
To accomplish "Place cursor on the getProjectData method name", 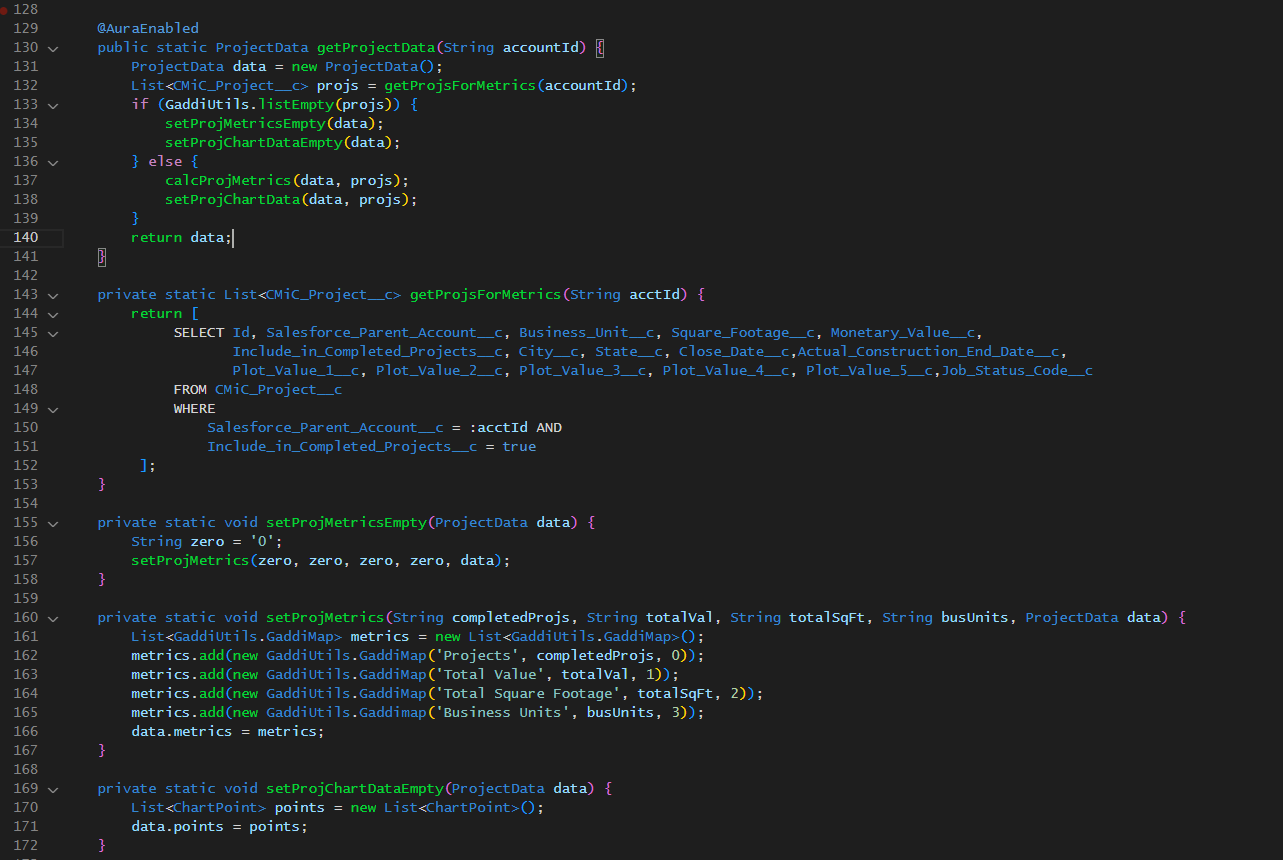I will (x=376, y=47).
